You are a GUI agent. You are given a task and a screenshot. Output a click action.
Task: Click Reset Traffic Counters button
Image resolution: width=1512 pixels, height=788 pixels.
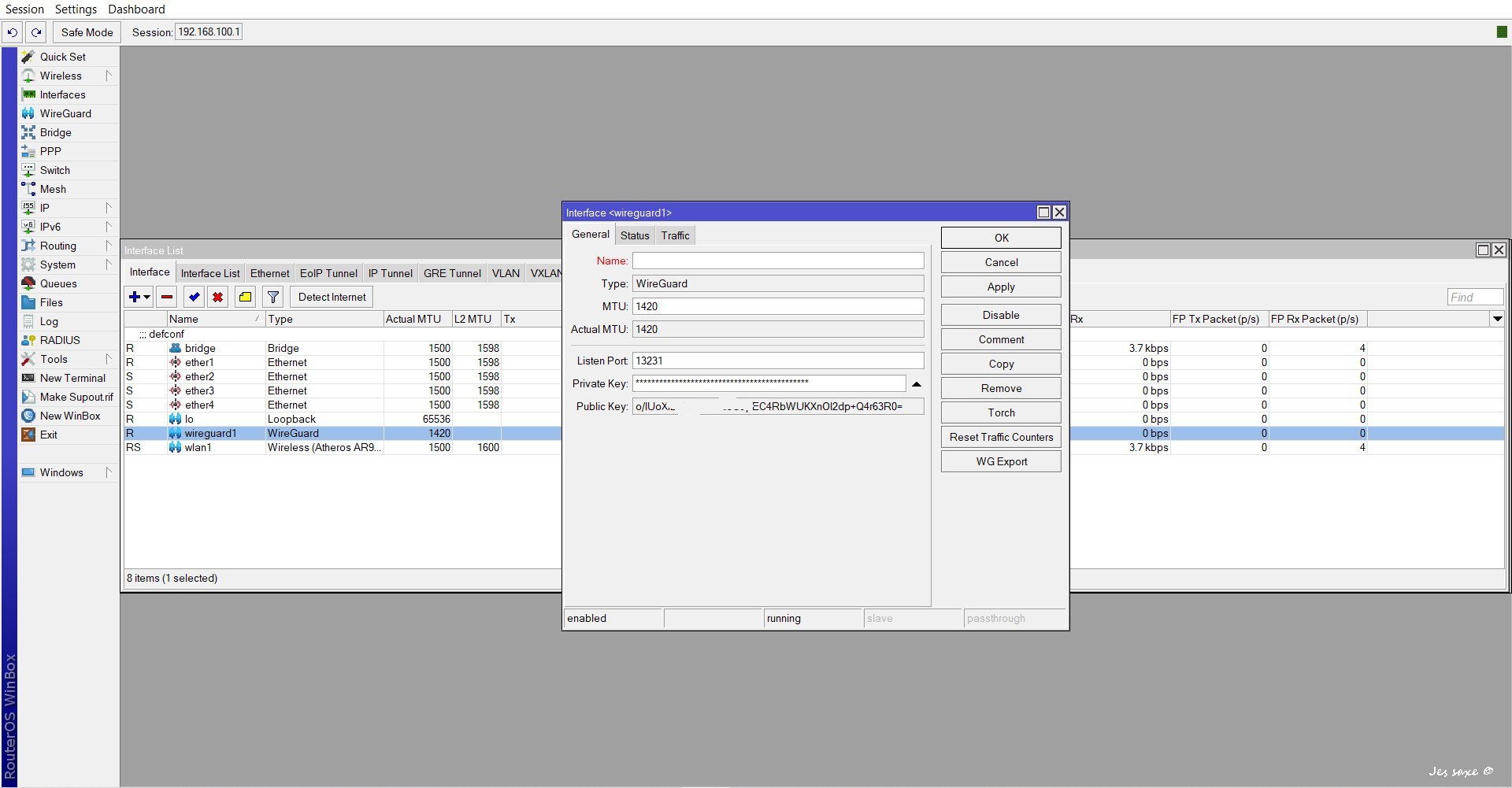[x=1001, y=437]
